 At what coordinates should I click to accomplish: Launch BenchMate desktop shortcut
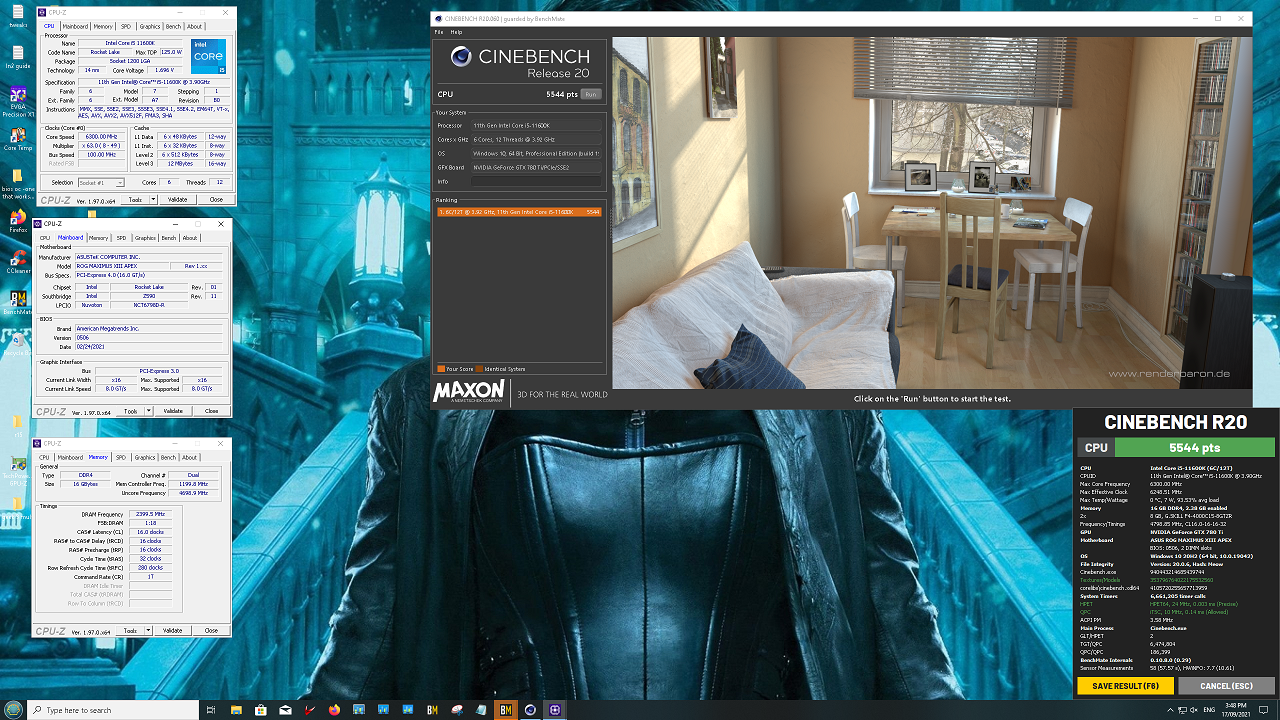pyautogui.click(x=17, y=302)
